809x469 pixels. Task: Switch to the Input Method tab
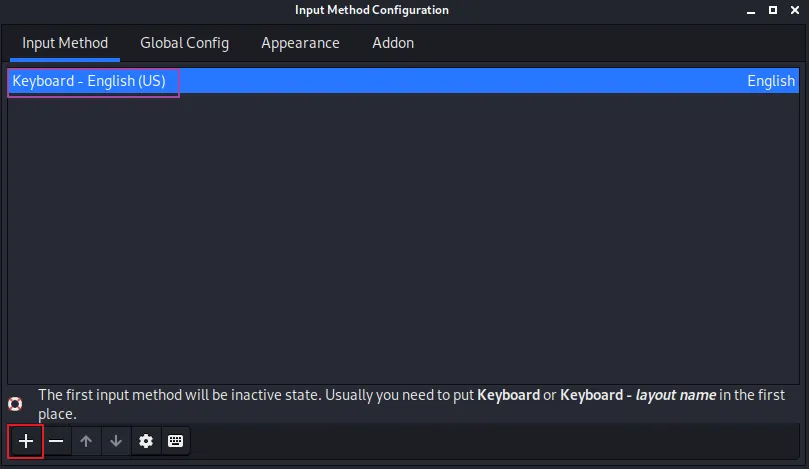tap(65, 43)
